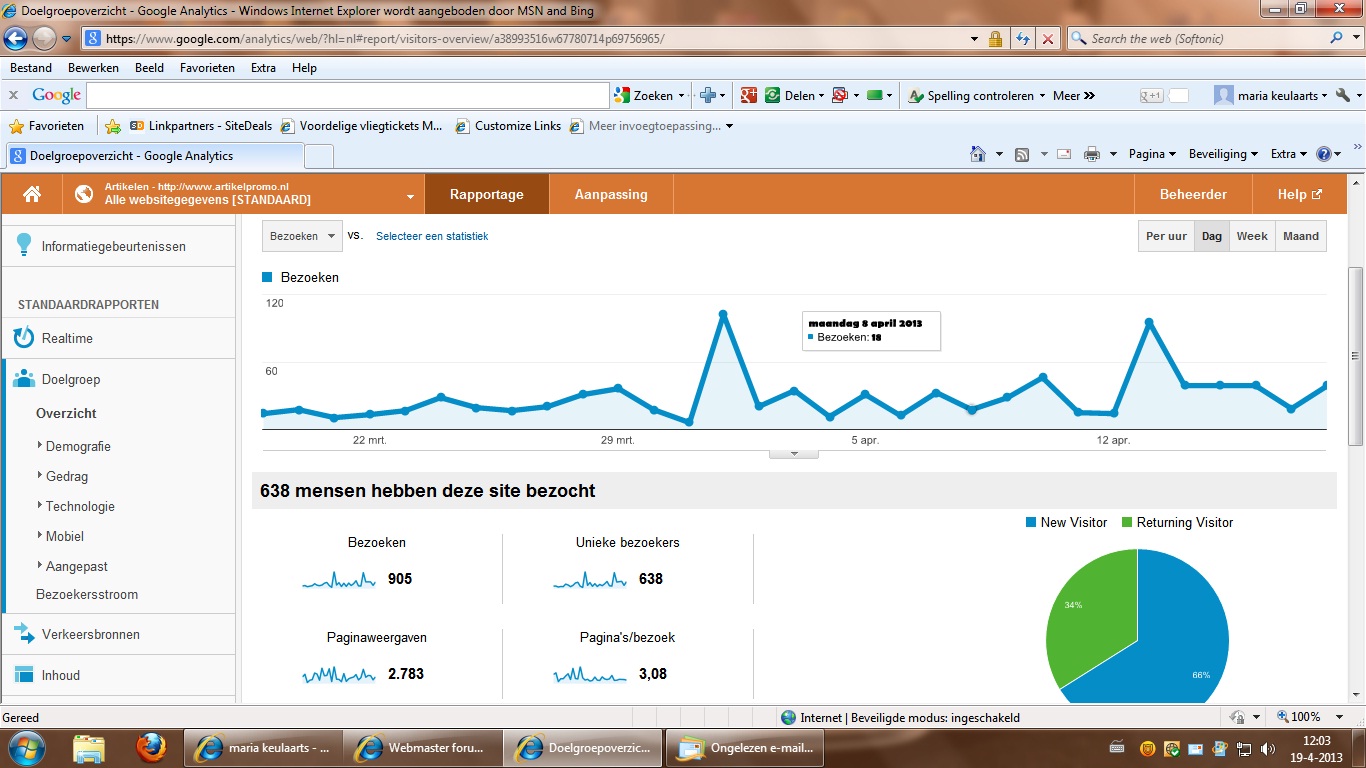Switch chart to Per uur view

point(1167,236)
